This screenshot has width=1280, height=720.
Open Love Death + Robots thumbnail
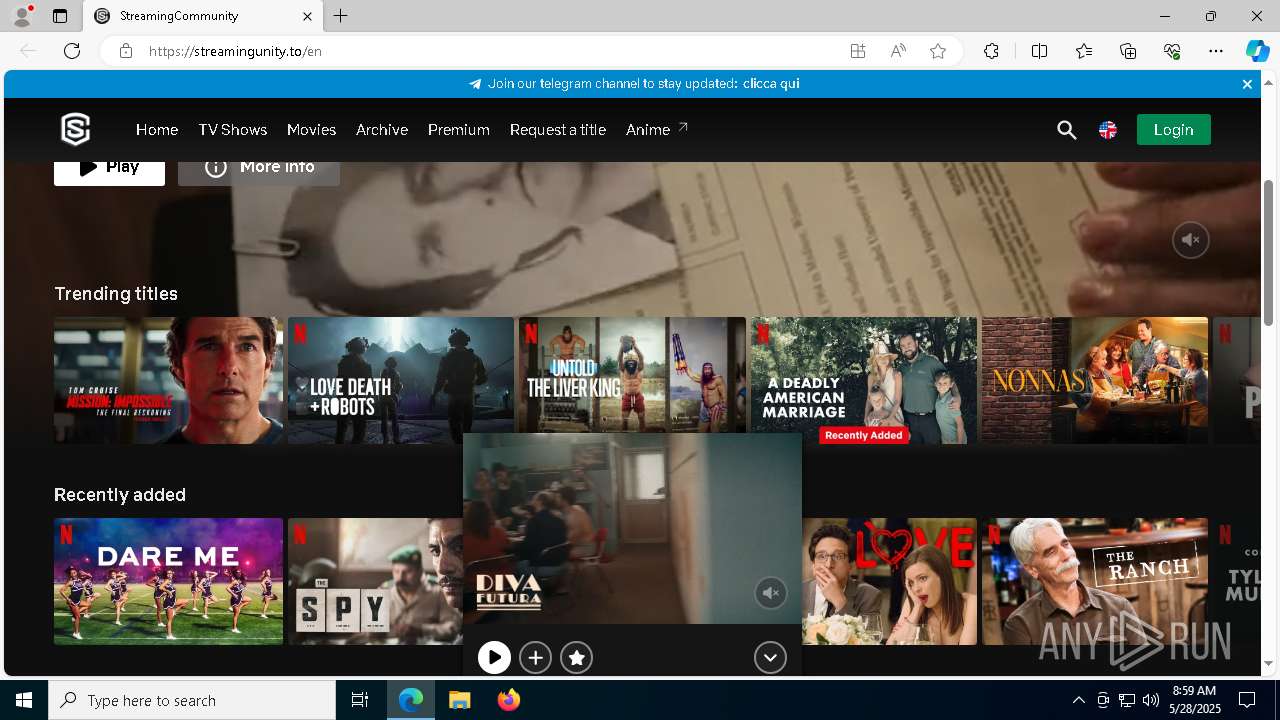point(401,381)
